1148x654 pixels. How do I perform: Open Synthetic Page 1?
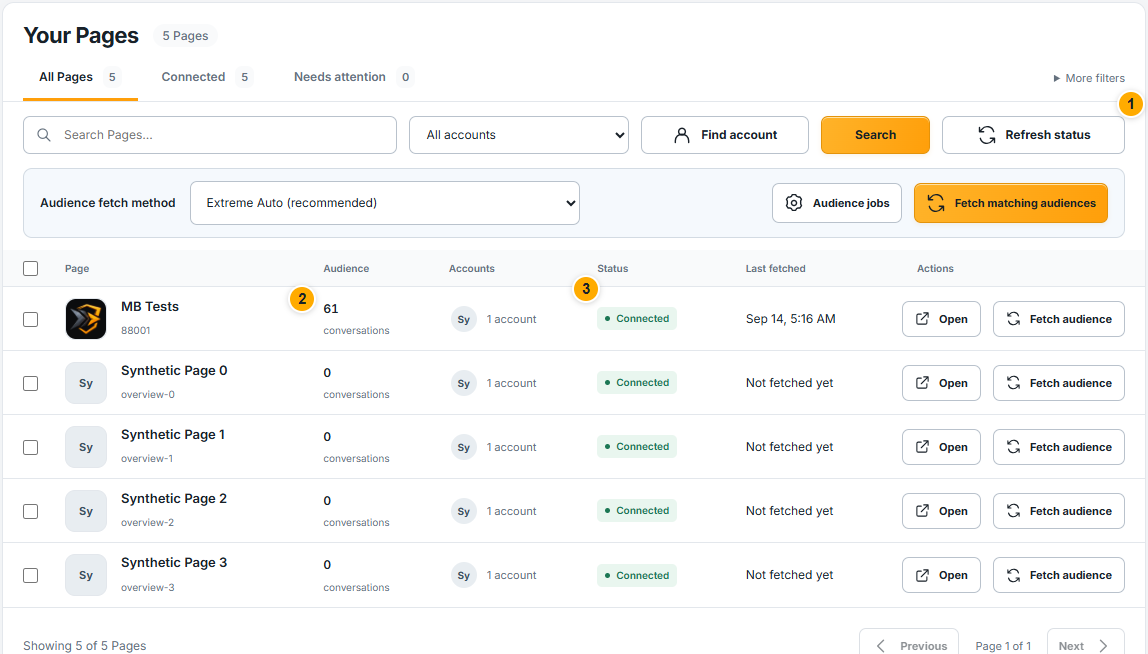[941, 447]
